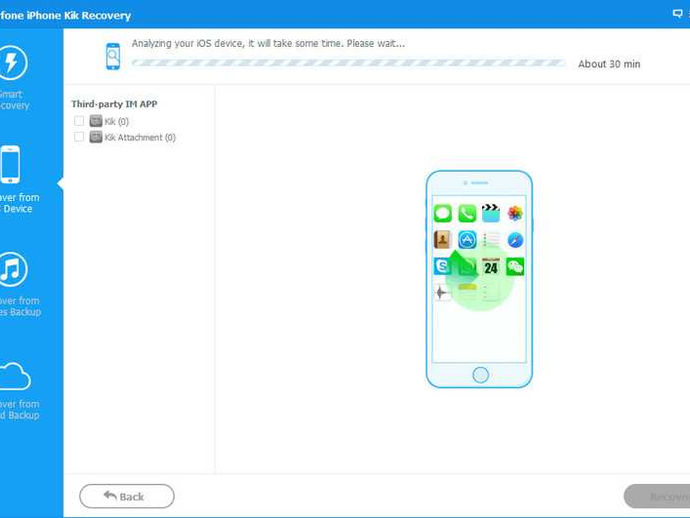Click the Messages icon on phone illustration
This screenshot has width=690, height=518.
point(442,213)
